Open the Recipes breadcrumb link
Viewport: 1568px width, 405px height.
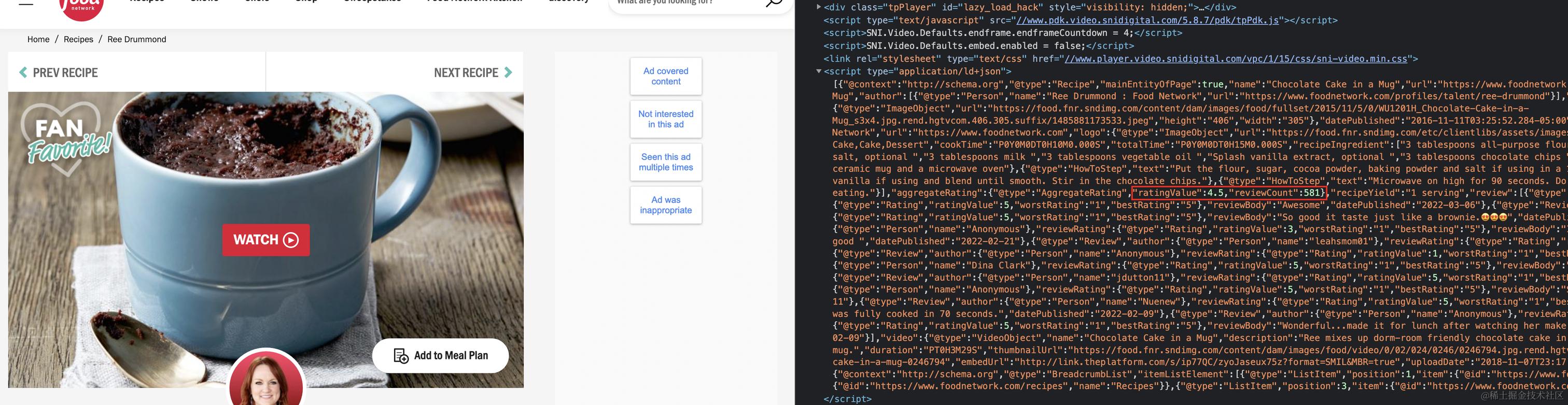pyautogui.click(x=78, y=39)
